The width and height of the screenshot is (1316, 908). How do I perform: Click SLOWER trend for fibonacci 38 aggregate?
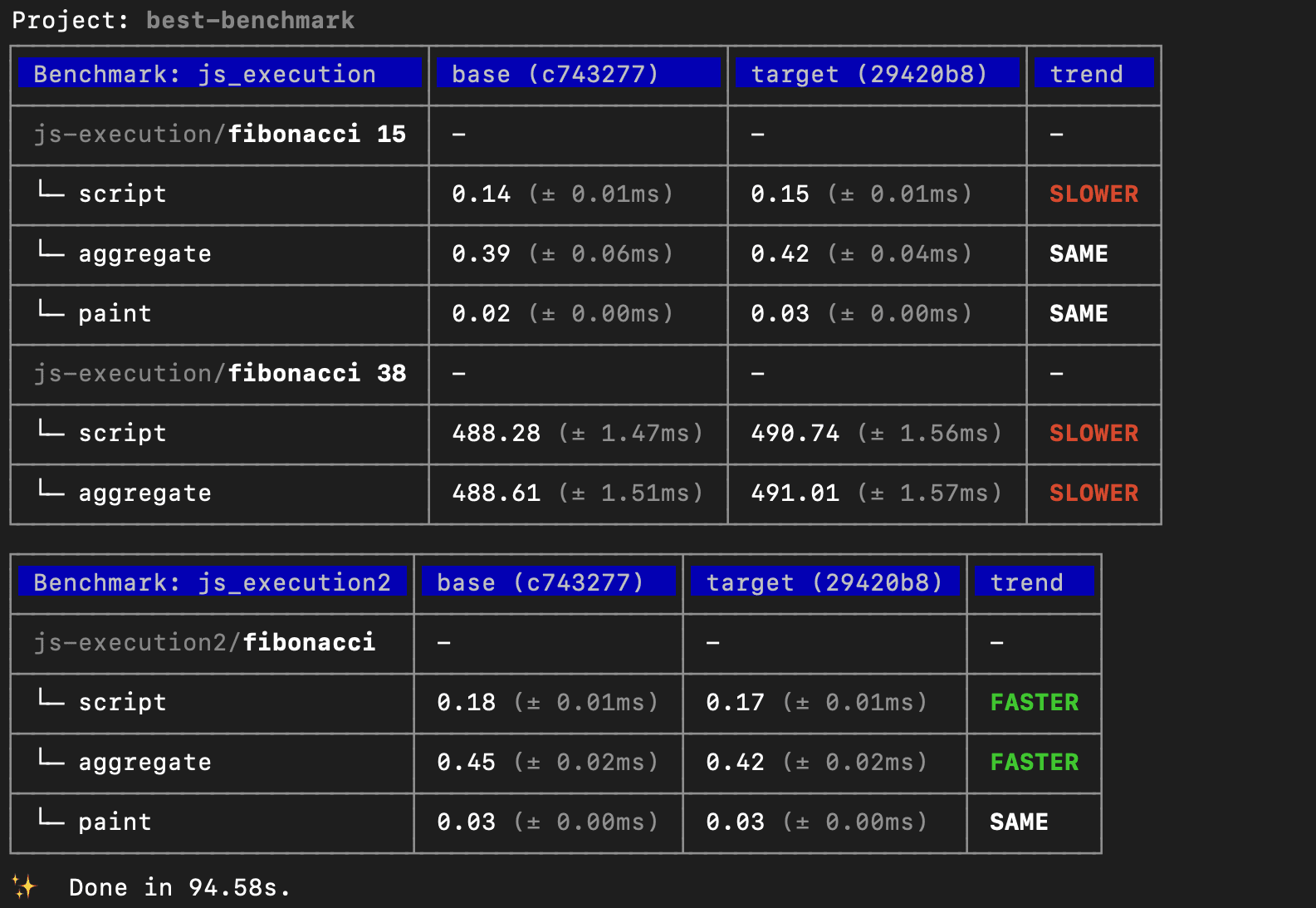tap(1093, 493)
